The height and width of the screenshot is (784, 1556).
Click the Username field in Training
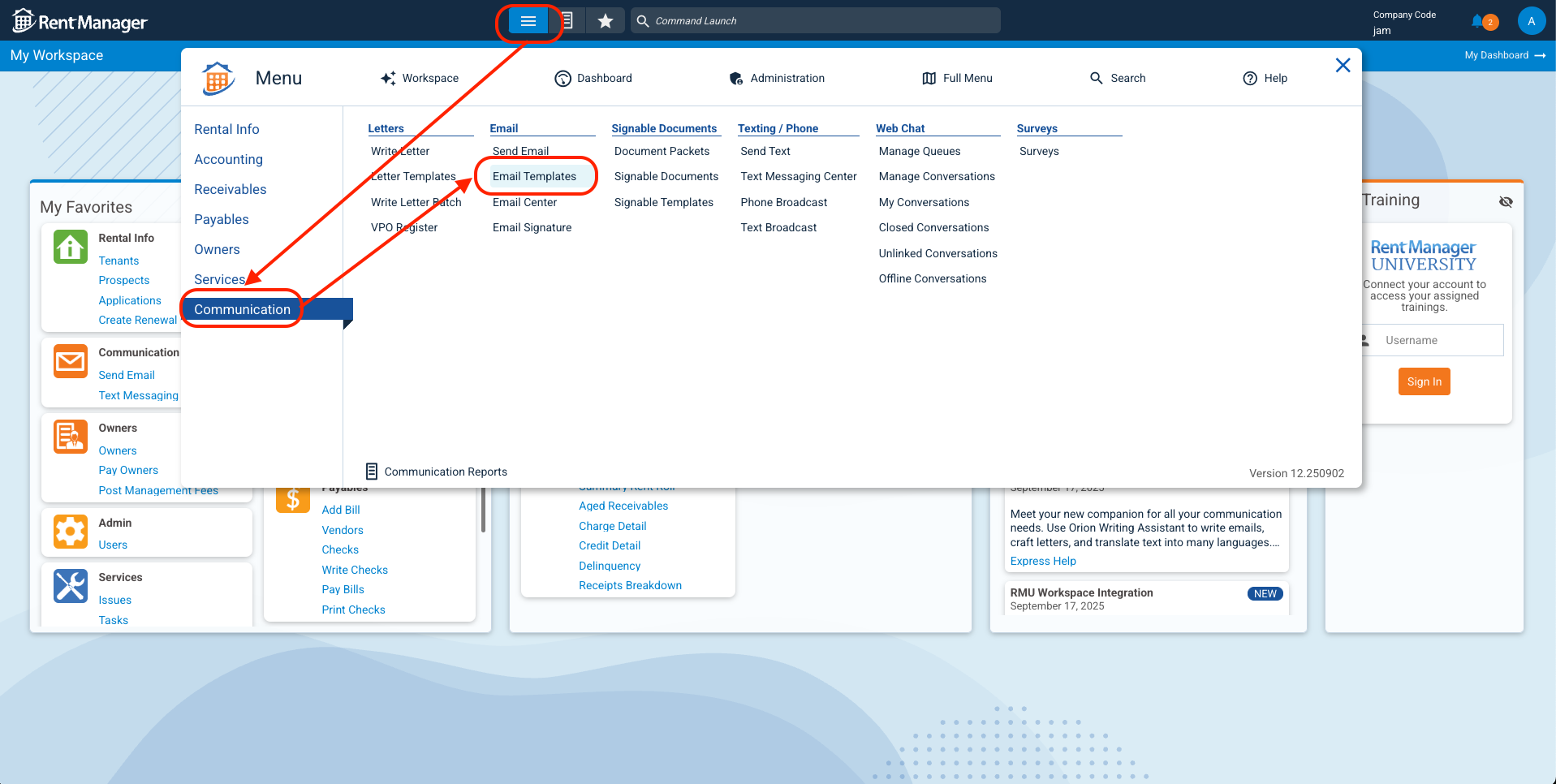coord(1433,340)
